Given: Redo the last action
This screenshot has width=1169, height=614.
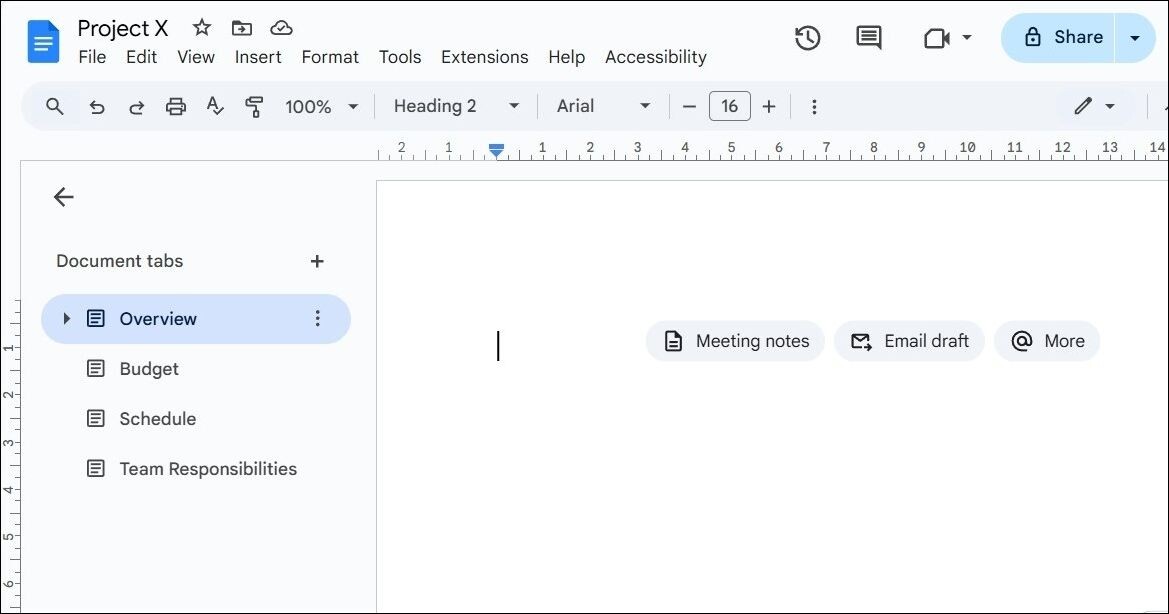Looking at the screenshot, I should (x=136, y=107).
